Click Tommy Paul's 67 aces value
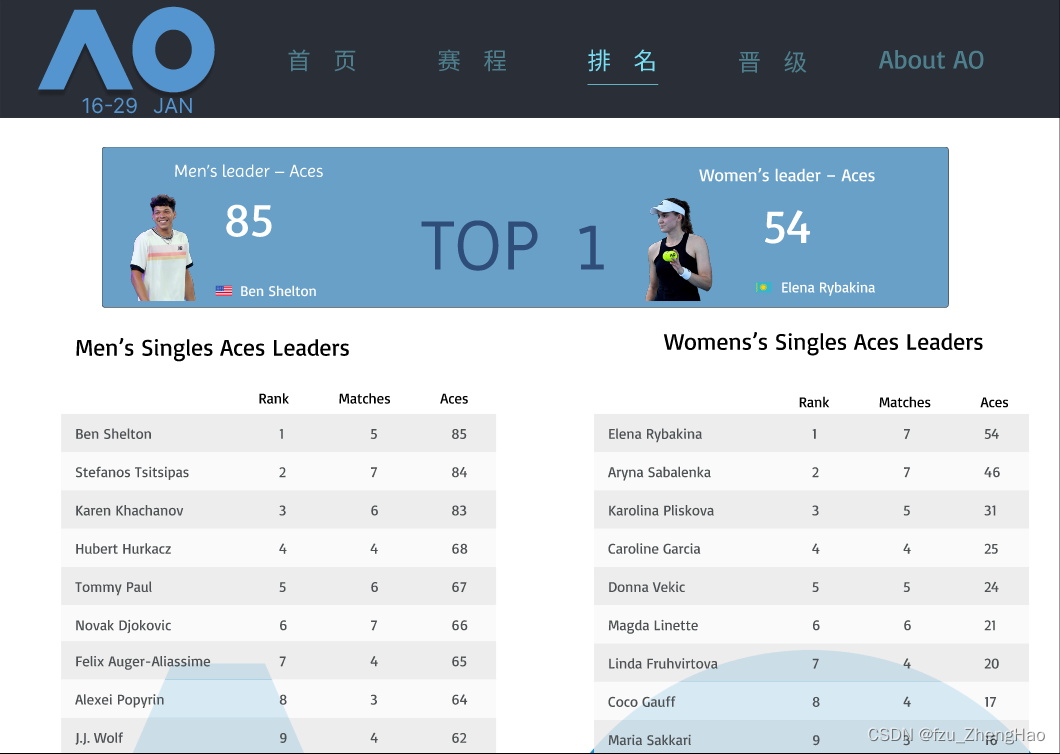This screenshot has width=1060, height=754. pos(459,587)
